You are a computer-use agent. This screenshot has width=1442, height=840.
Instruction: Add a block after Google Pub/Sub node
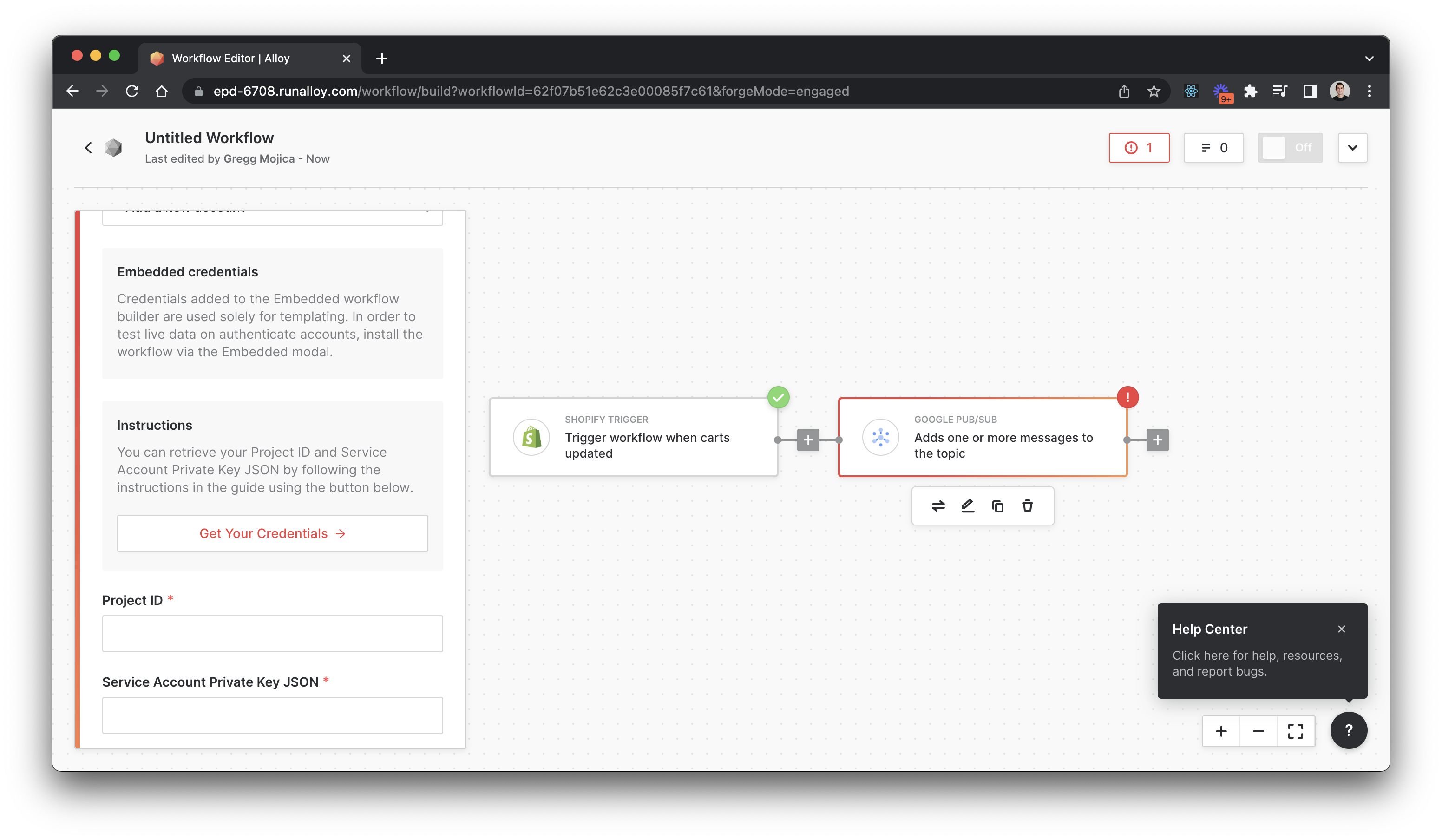tap(1157, 440)
